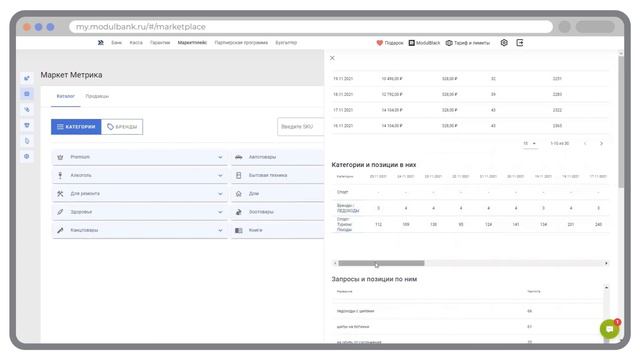The image size is (640, 360).
Task: Click the horizontal scrollbar left arrow
Action: coord(335,263)
